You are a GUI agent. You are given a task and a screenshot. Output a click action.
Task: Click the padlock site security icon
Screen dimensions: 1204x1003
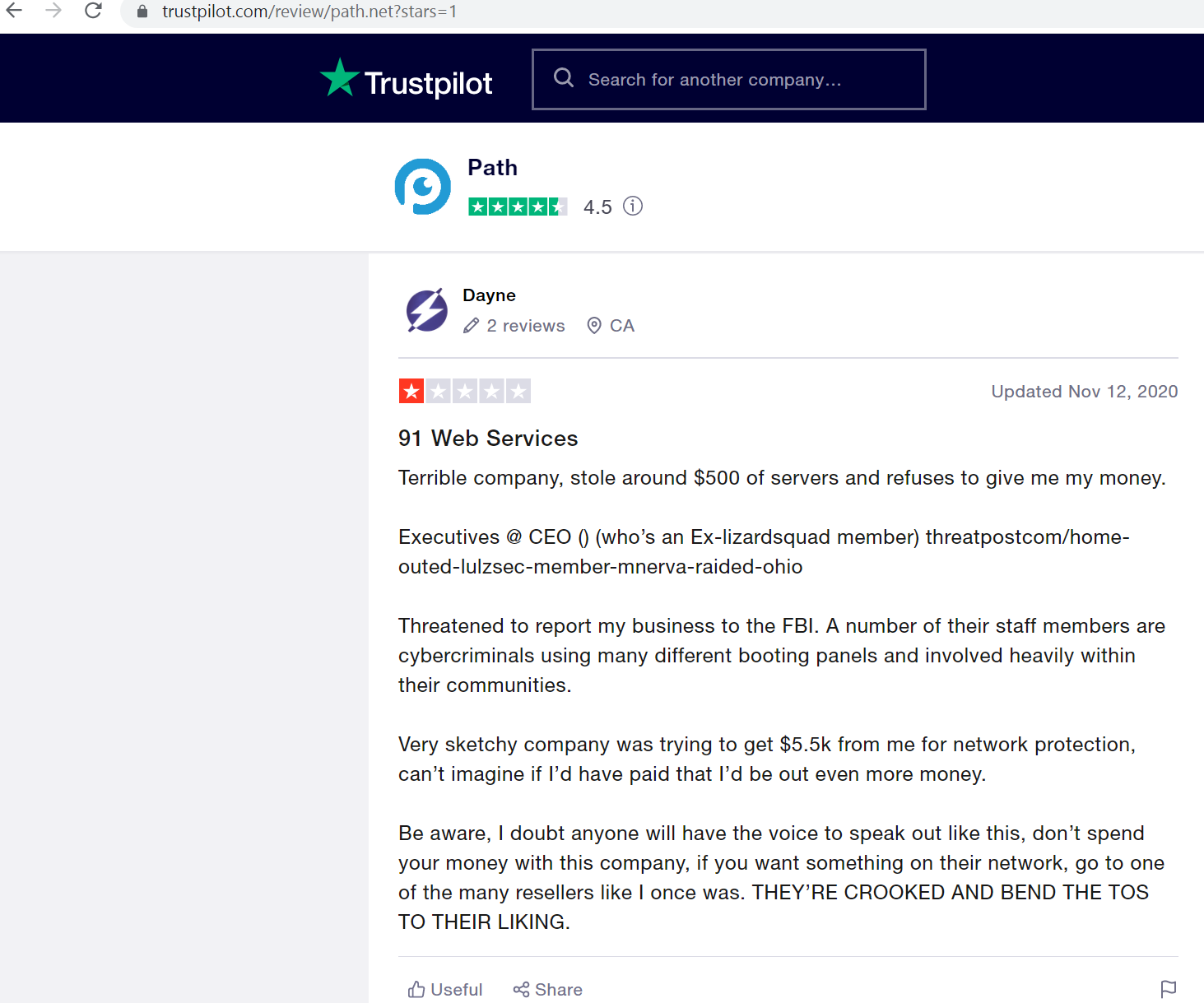tap(142, 12)
